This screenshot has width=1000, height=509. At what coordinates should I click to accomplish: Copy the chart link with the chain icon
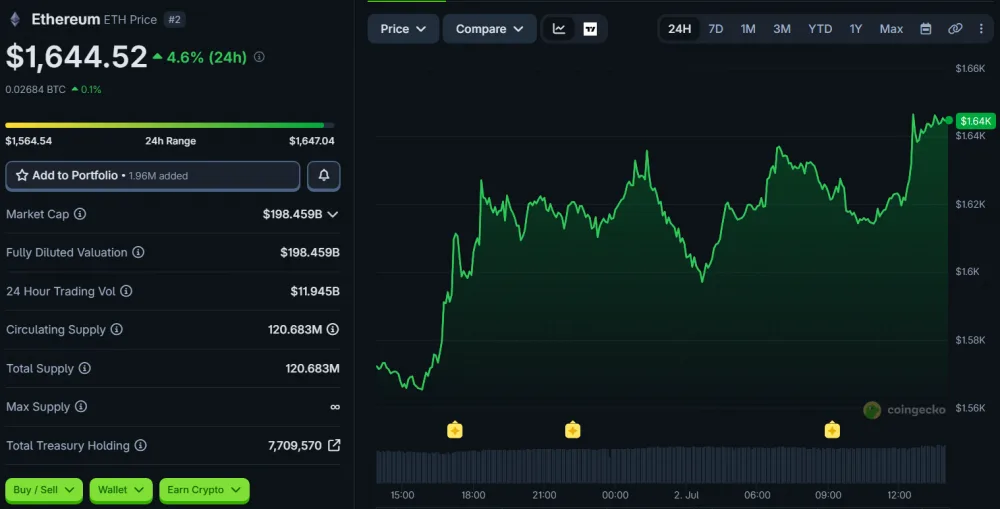coord(955,29)
